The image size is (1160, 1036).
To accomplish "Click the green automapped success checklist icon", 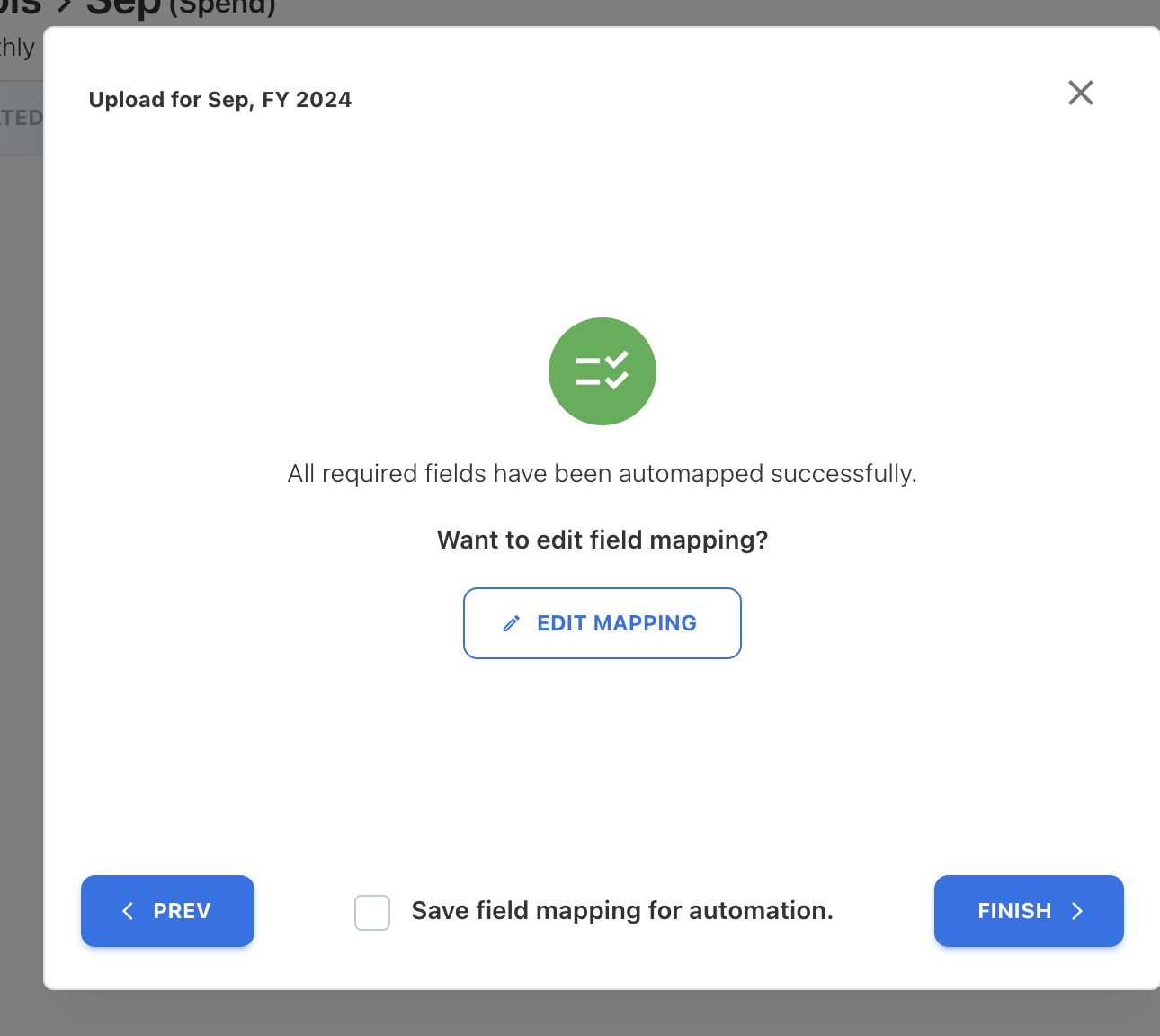I will 602,371.
